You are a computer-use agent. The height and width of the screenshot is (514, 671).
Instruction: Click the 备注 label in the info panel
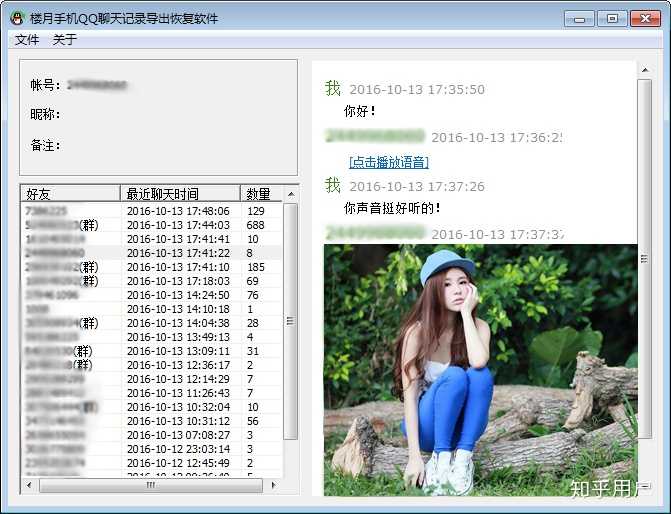click(x=45, y=145)
